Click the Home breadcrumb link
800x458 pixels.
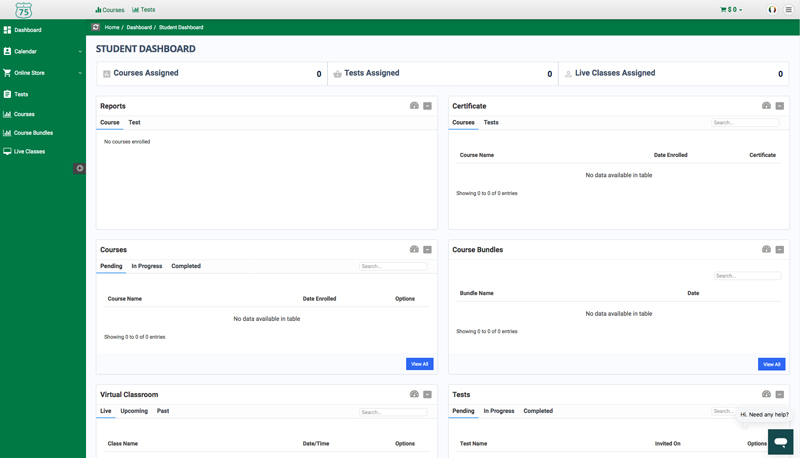[x=112, y=27]
